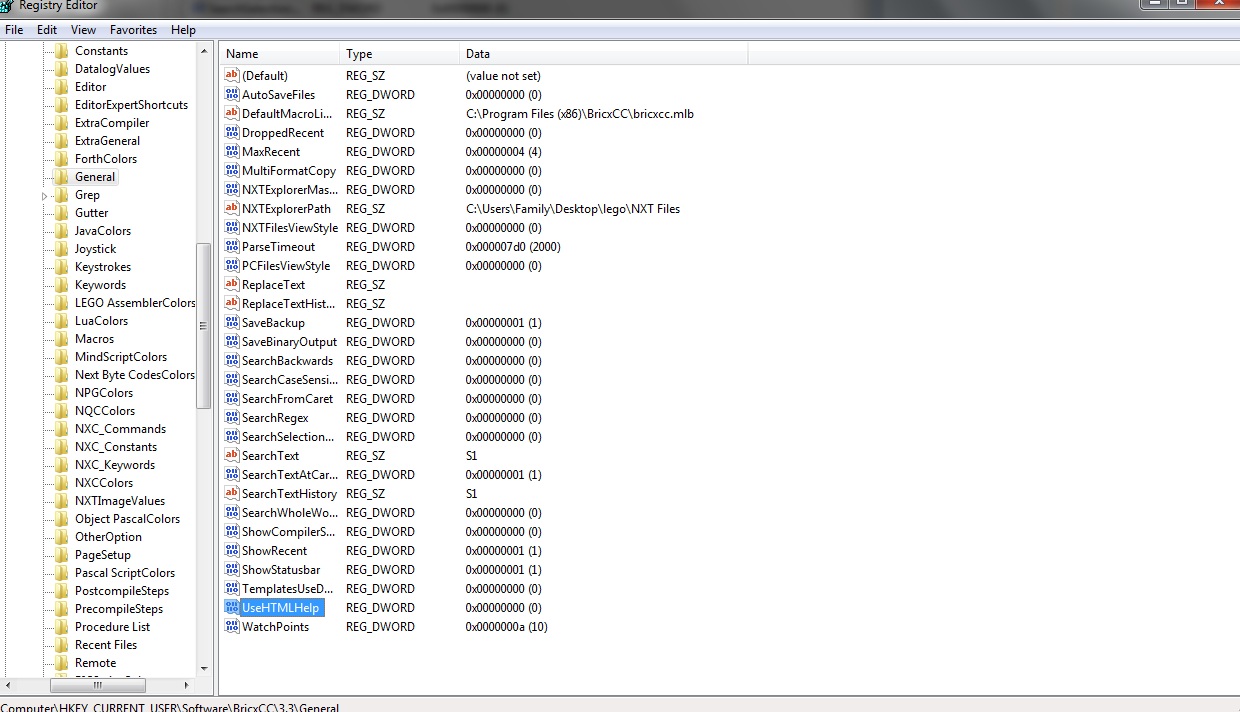Click the tree scroll up arrow
The height and width of the screenshot is (712, 1240).
point(204,50)
